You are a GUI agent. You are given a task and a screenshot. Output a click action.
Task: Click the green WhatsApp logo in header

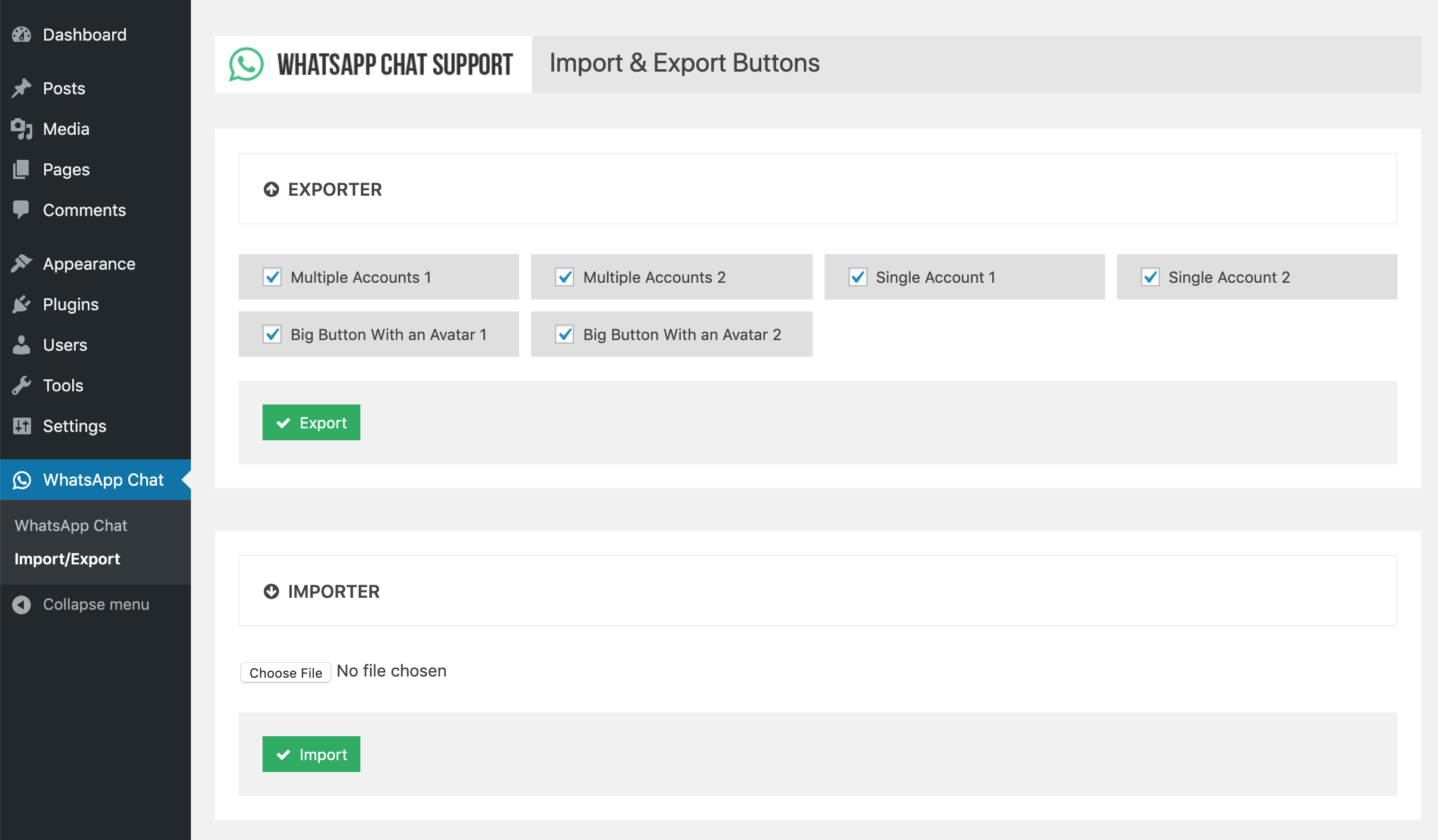tap(246, 64)
